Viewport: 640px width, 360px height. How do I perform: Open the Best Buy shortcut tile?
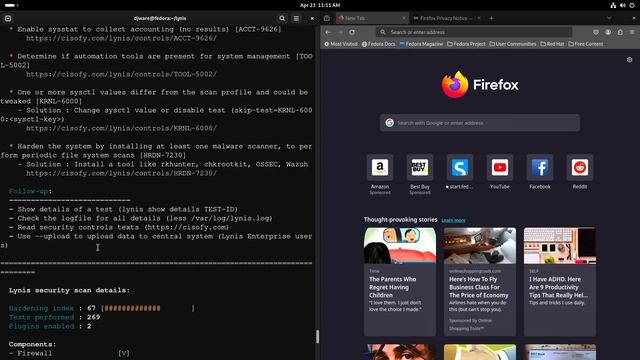pyautogui.click(x=420, y=167)
